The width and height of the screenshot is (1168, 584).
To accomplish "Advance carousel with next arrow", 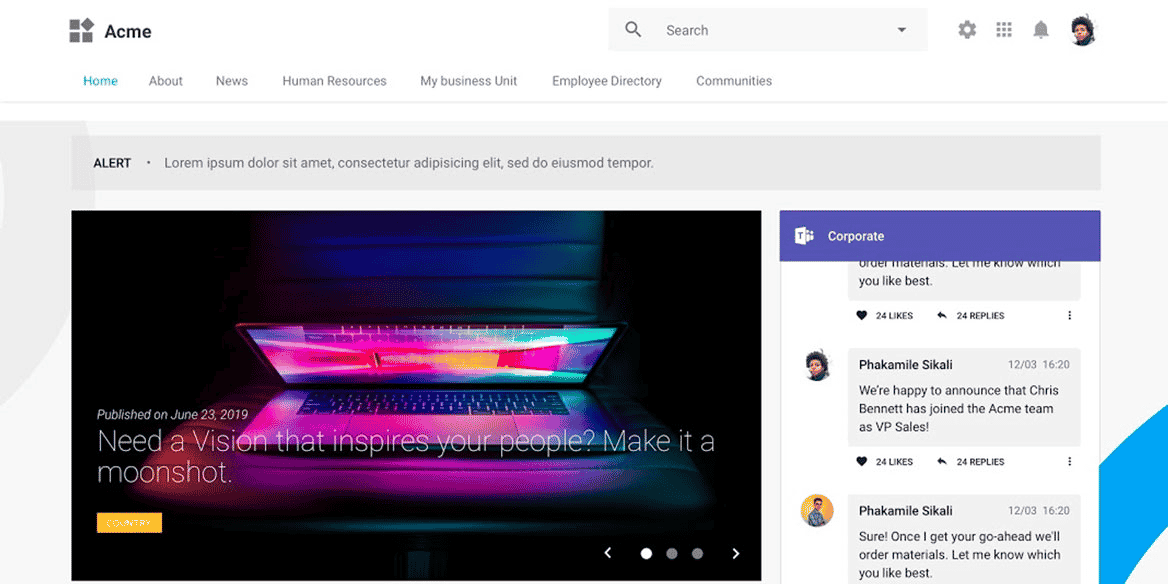I will [736, 553].
